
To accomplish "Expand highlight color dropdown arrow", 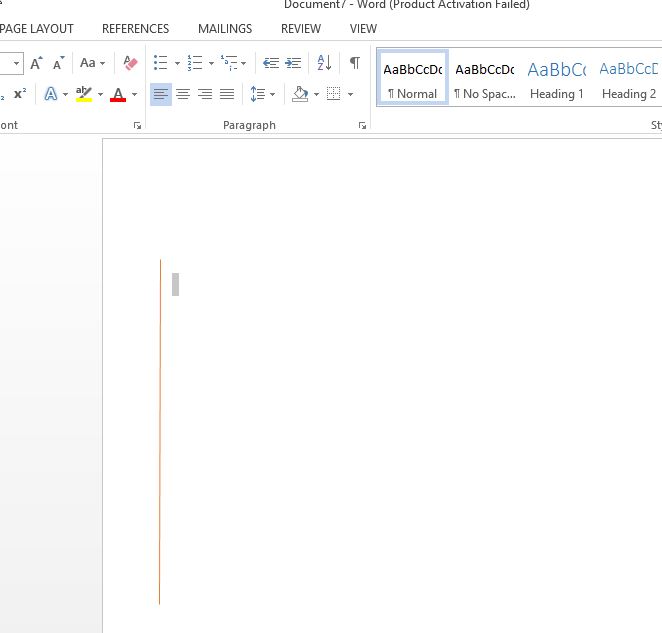I will pos(100,94).
